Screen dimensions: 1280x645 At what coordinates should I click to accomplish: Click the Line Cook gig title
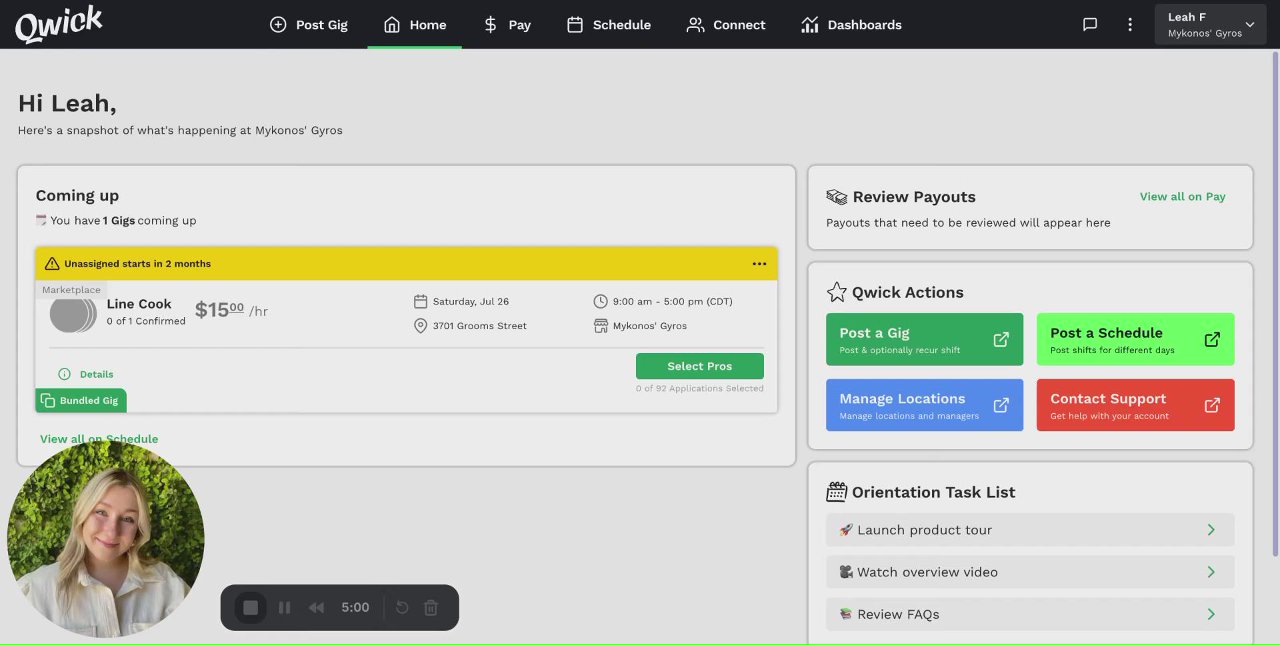pos(139,304)
